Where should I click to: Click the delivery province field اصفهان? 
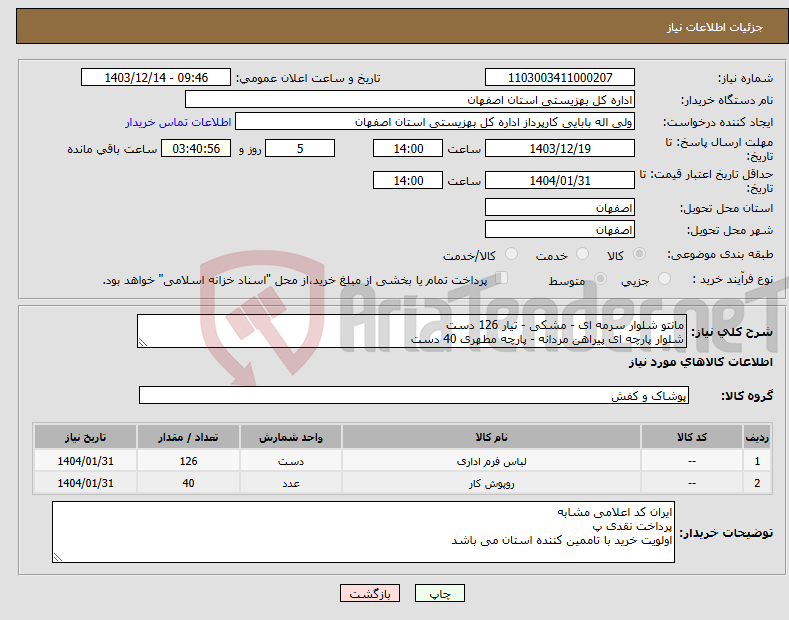click(560, 207)
